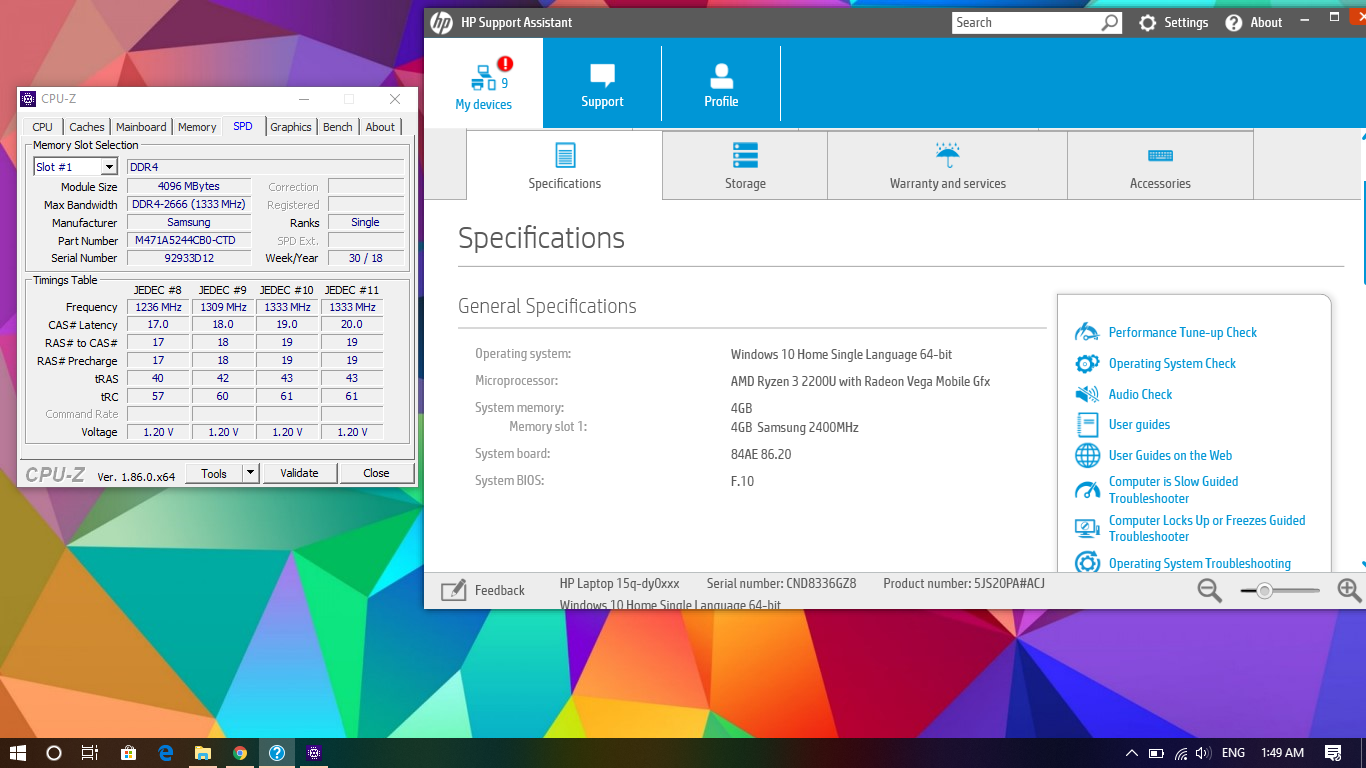Click the zoom level slider handle
Viewport: 1366px width, 768px height.
(1265, 591)
